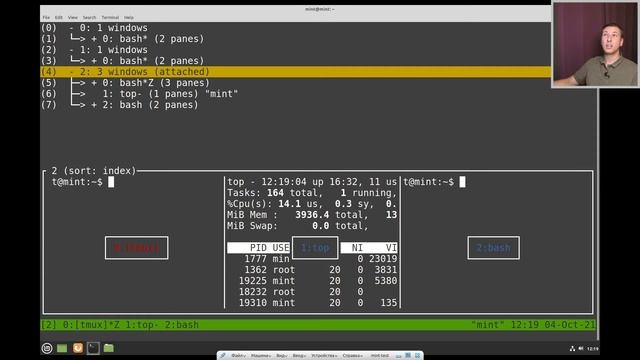The image size is (640, 360).
Task: Click the VirtualBox mini toolbar restore icon
Action: tap(408, 356)
